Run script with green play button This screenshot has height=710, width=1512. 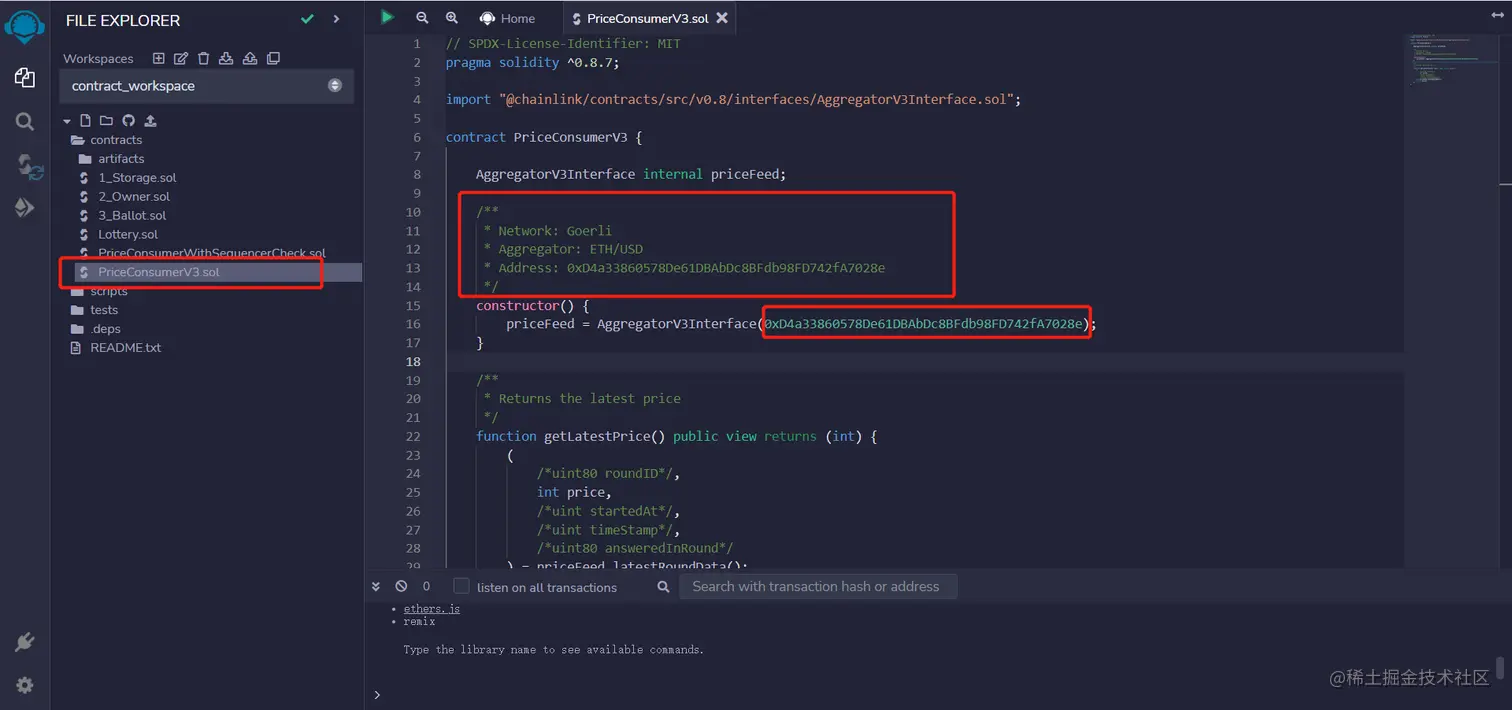pos(387,18)
